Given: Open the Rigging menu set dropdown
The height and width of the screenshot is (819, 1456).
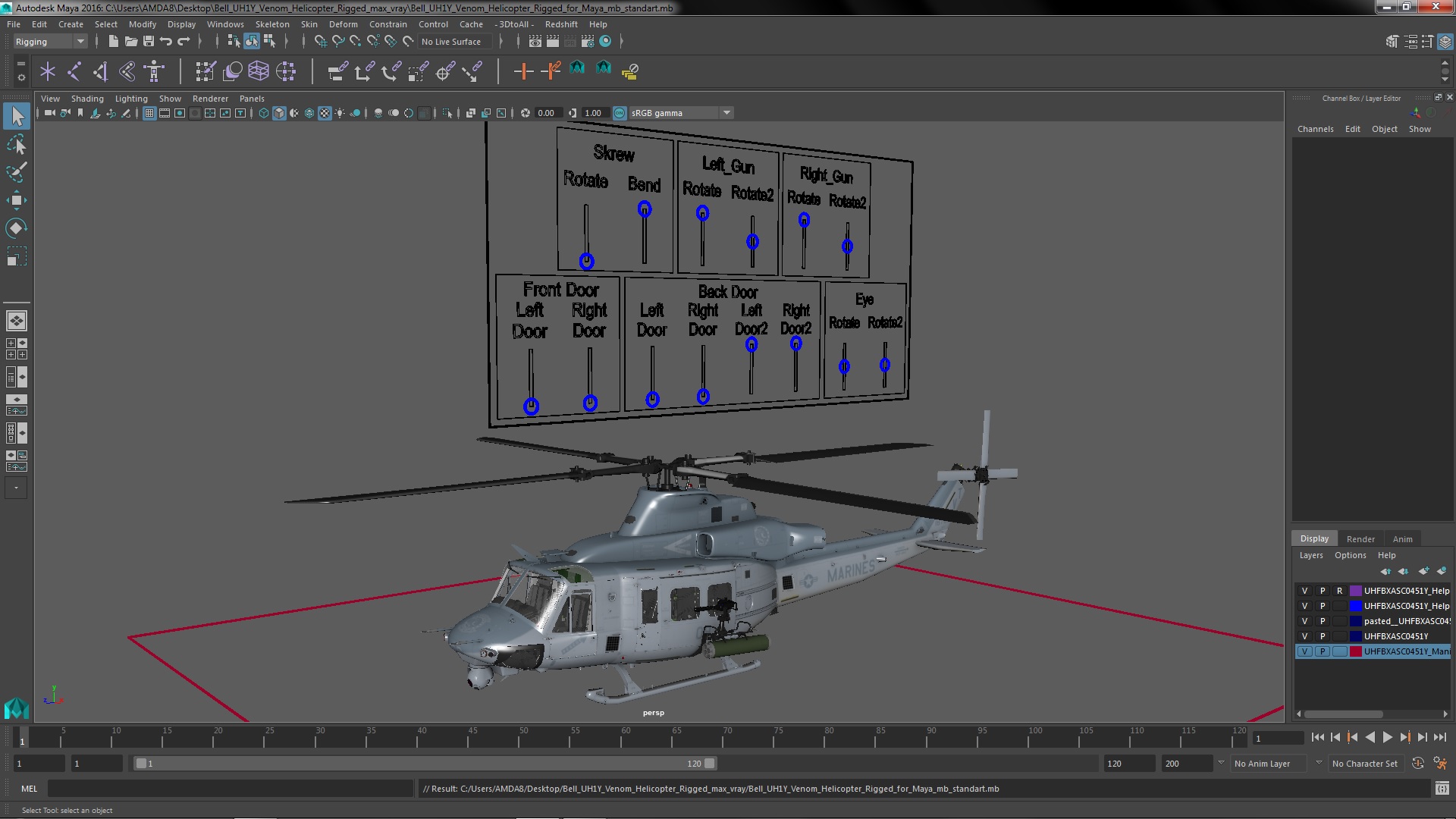Looking at the screenshot, I should point(50,42).
